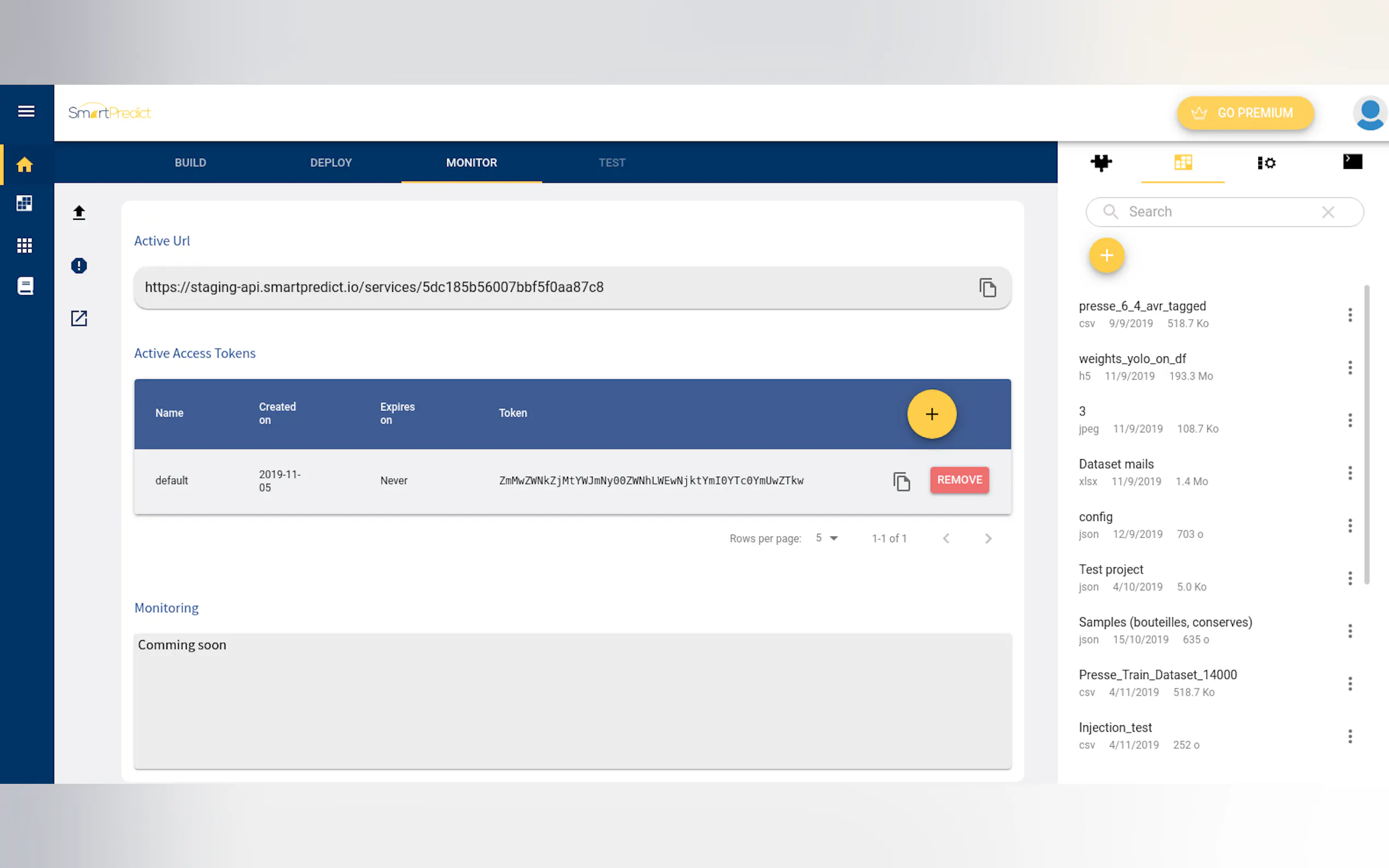
Task: Open the hamburger menu
Action: click(26, 112)
